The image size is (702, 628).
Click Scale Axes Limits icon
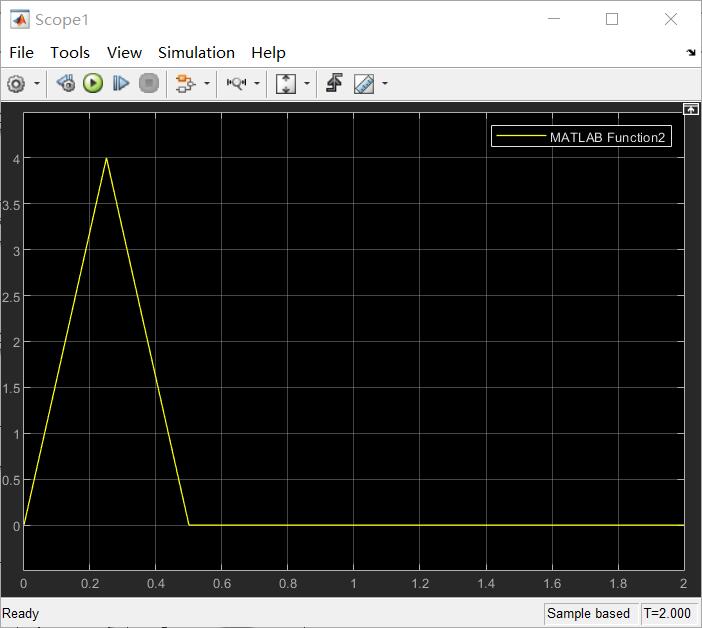click(x=286, y=84)
